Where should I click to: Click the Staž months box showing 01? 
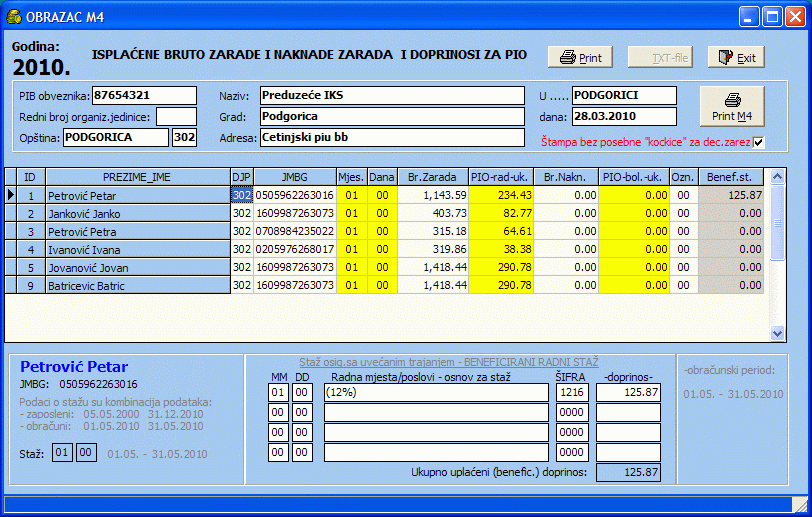pyautogui.click(x=62, y=453)
